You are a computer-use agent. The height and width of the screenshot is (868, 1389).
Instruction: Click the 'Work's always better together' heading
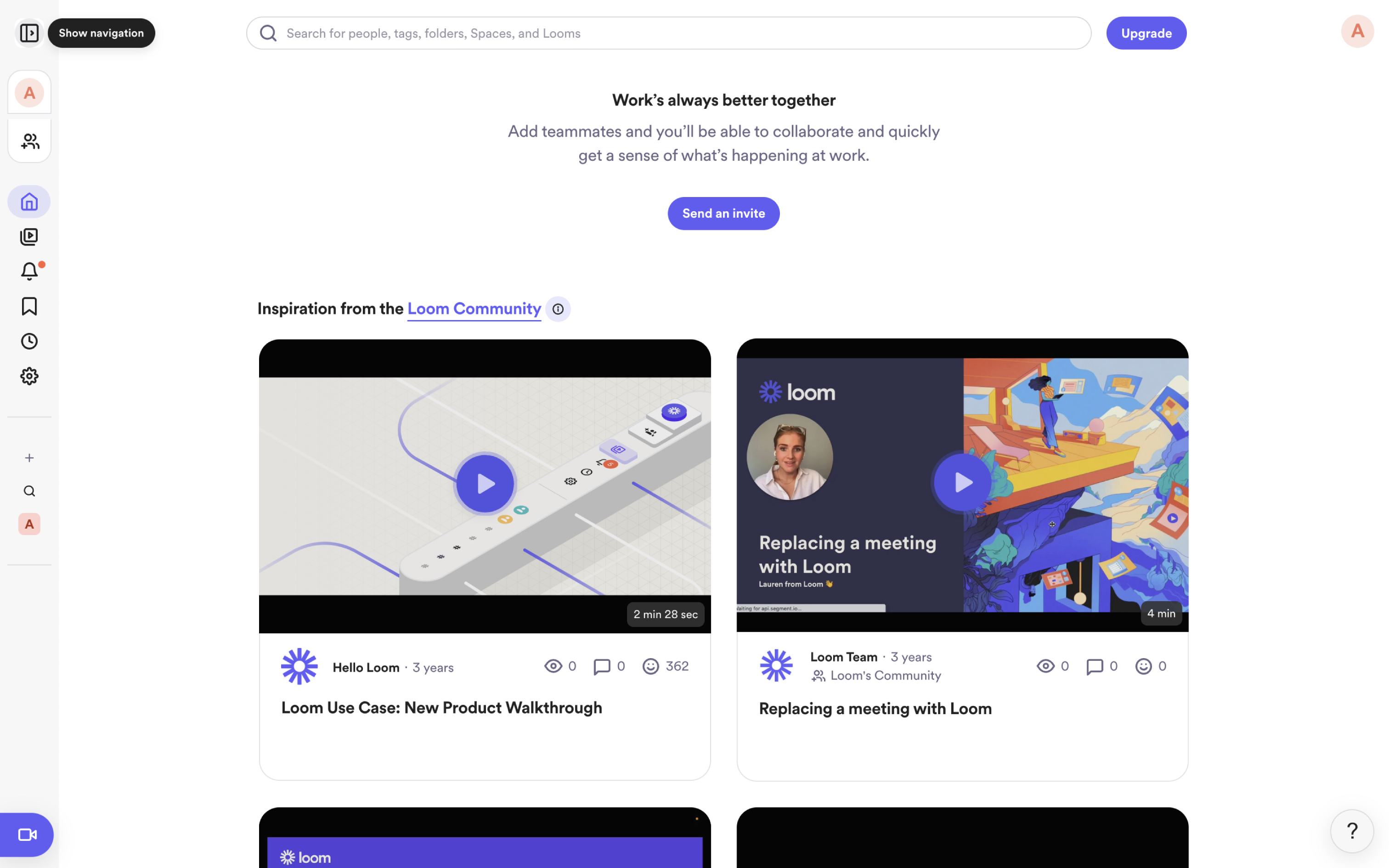click(x=723, y=100)
